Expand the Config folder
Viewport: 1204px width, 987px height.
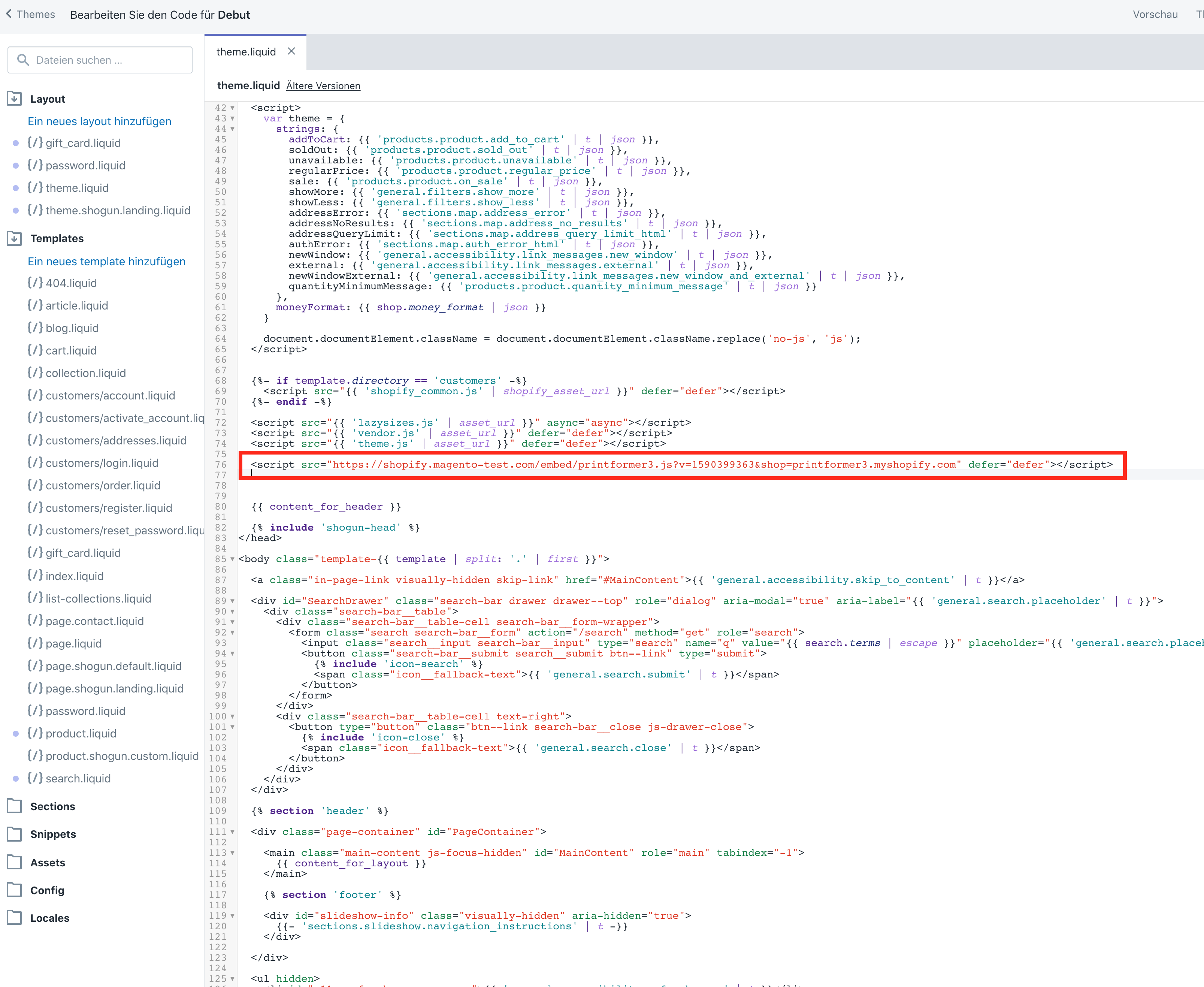[x=14, y=890]
